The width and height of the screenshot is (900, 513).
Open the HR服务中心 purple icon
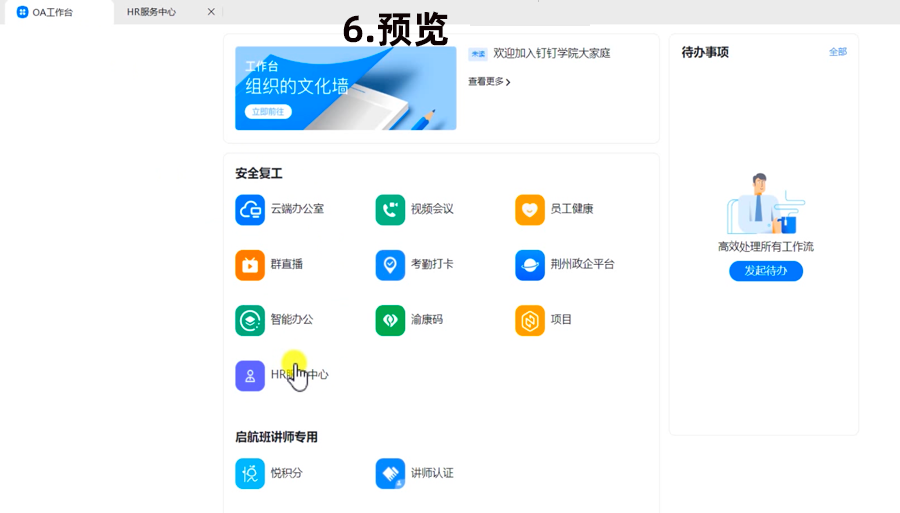[250, 375]
